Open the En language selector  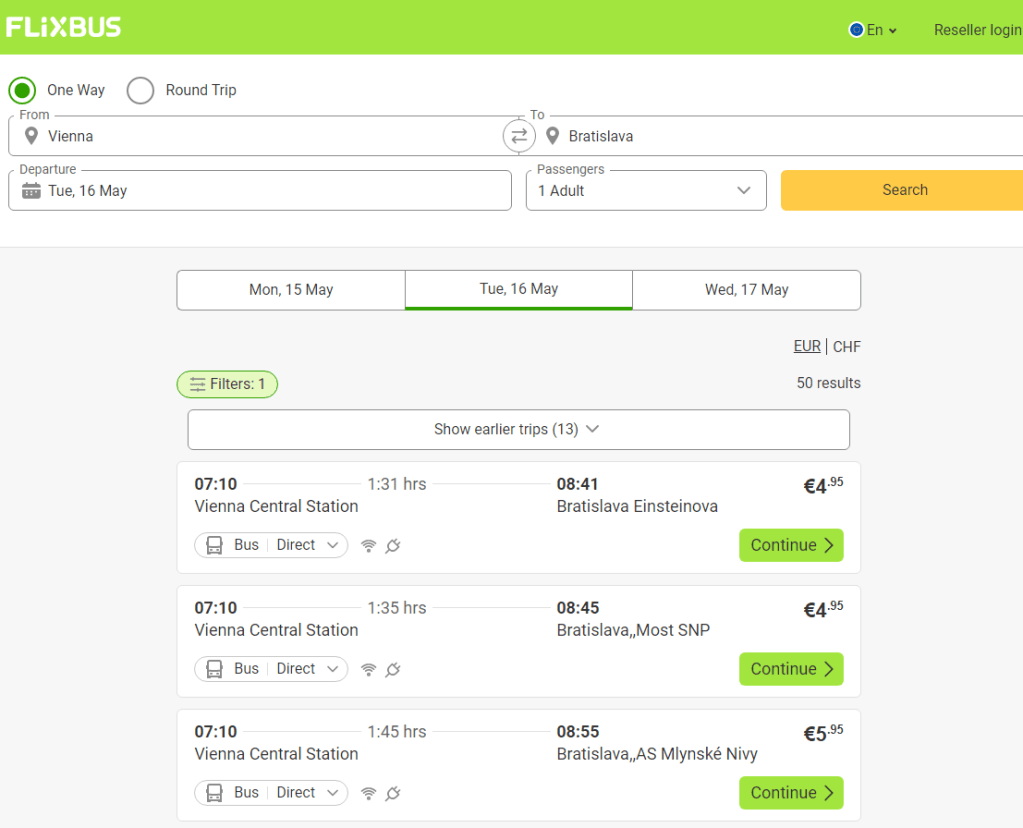click(873, 30)
